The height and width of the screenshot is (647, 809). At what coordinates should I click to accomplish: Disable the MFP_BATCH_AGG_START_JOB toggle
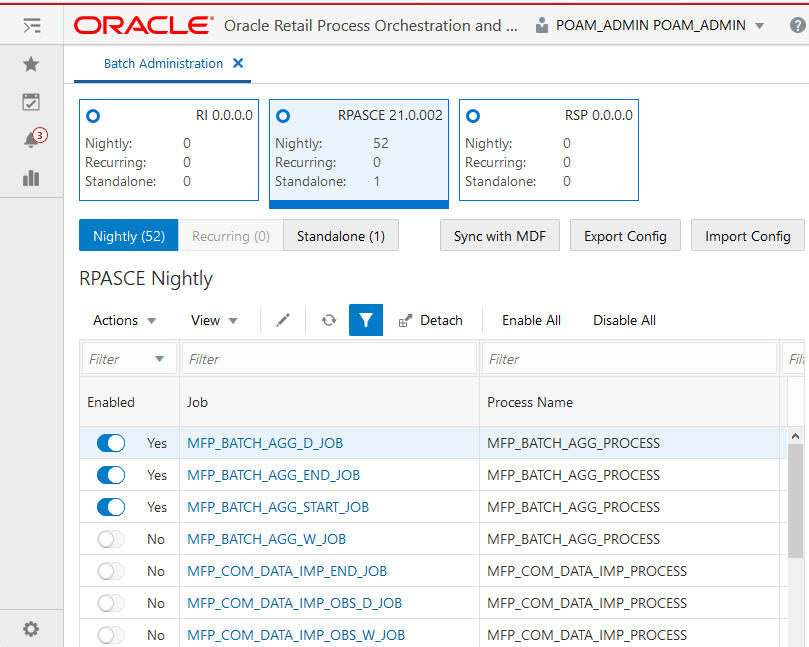pyautogui.click(x=111, y=507)
